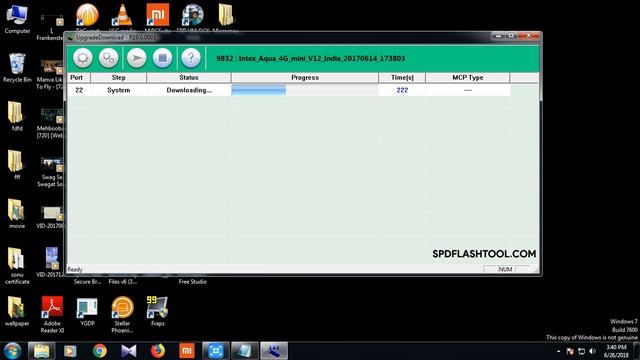Click the Load Packet gear icon in UpgradeDownload
This screenshot has height=360, width=640.
click(83, 58)
